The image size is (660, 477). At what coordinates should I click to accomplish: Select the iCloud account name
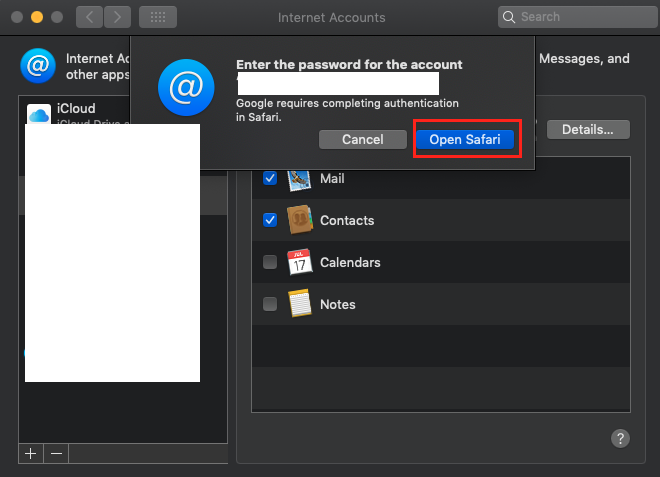(x=76, y=108)
